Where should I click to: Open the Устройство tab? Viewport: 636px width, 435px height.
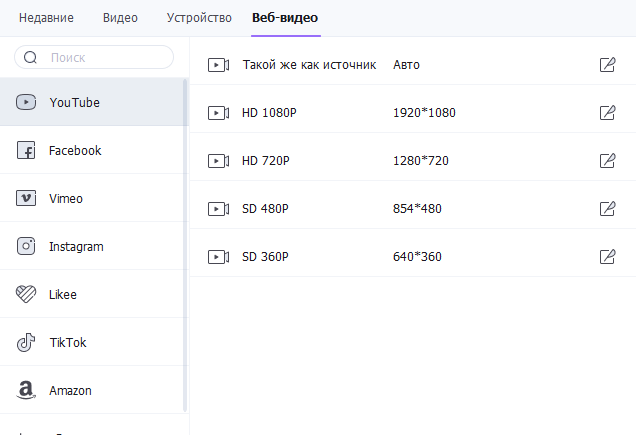click(199, 18)
